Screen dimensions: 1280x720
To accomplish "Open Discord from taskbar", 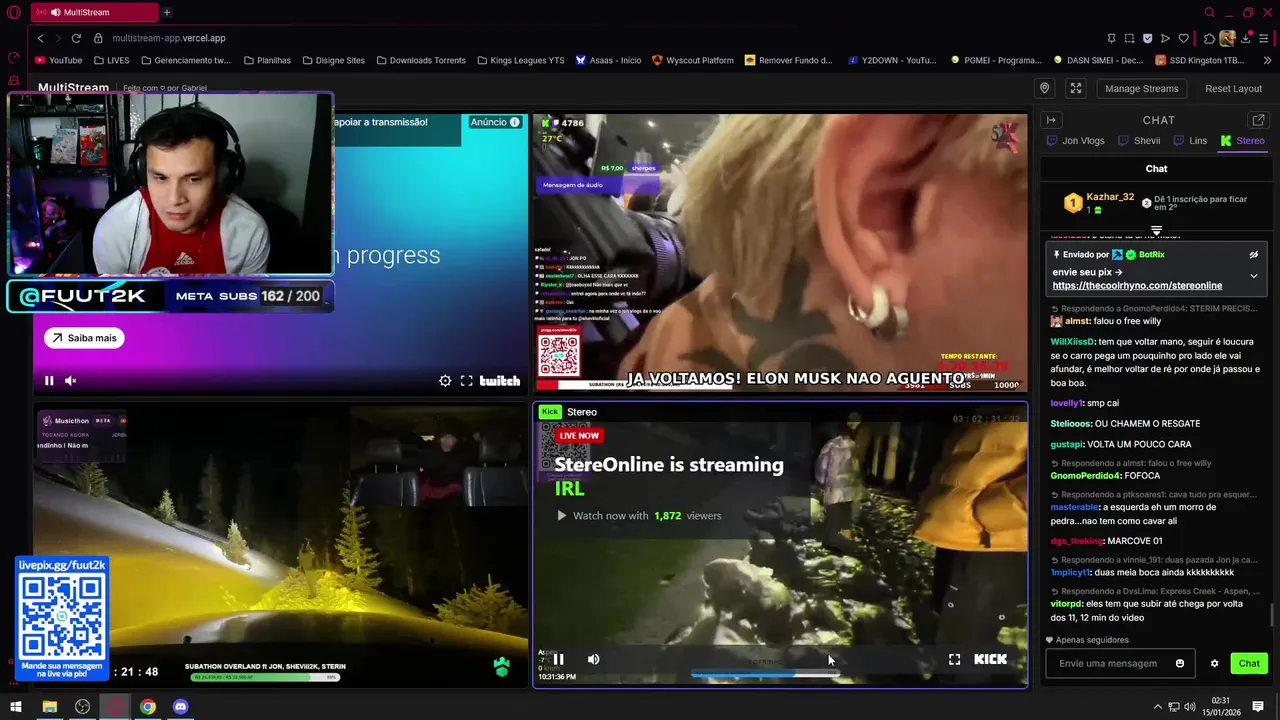I will 180,707.
